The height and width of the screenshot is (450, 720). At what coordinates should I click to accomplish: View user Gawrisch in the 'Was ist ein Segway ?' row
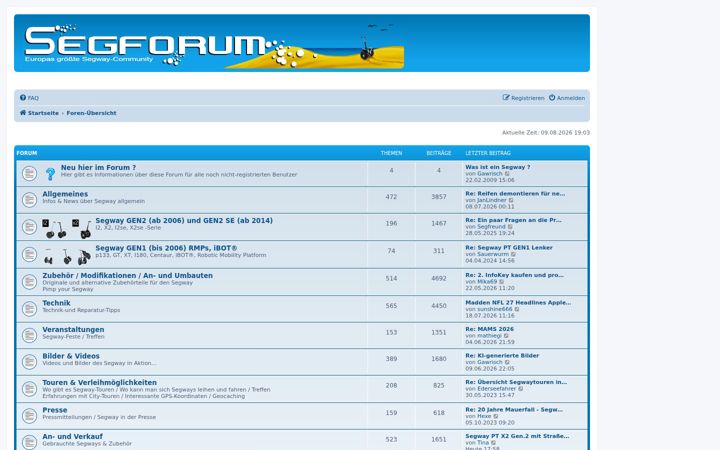click(490, 174)
